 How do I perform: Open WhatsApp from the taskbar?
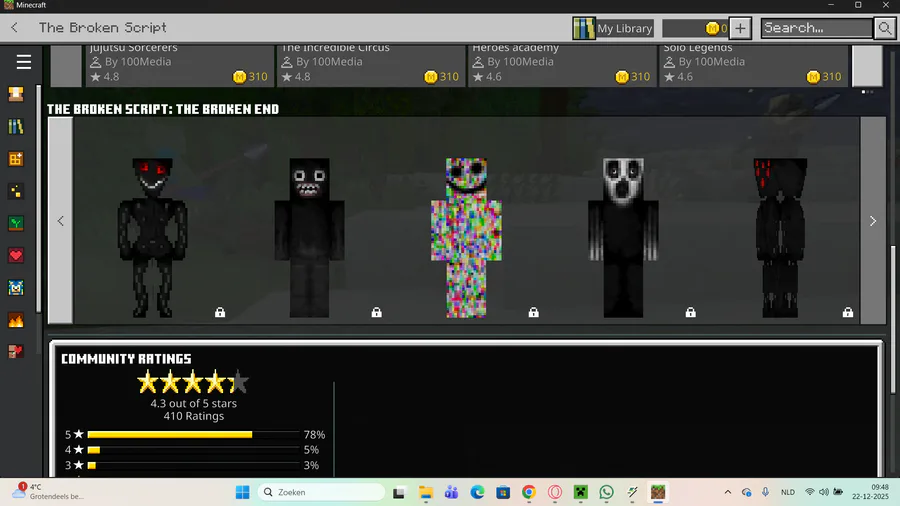click(x=606, y=492)
